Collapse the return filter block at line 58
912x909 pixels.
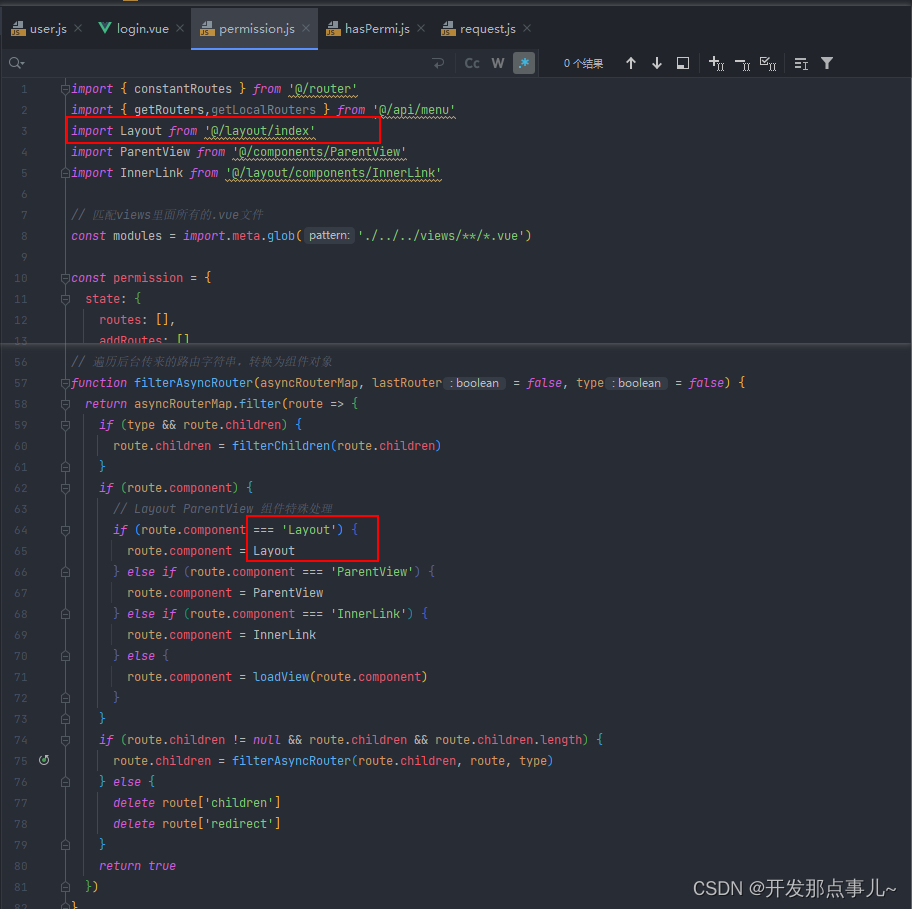coord(65,404)
